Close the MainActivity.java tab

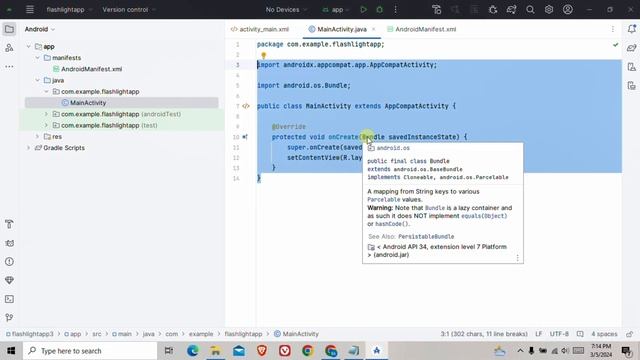click(x=373, y=29)
